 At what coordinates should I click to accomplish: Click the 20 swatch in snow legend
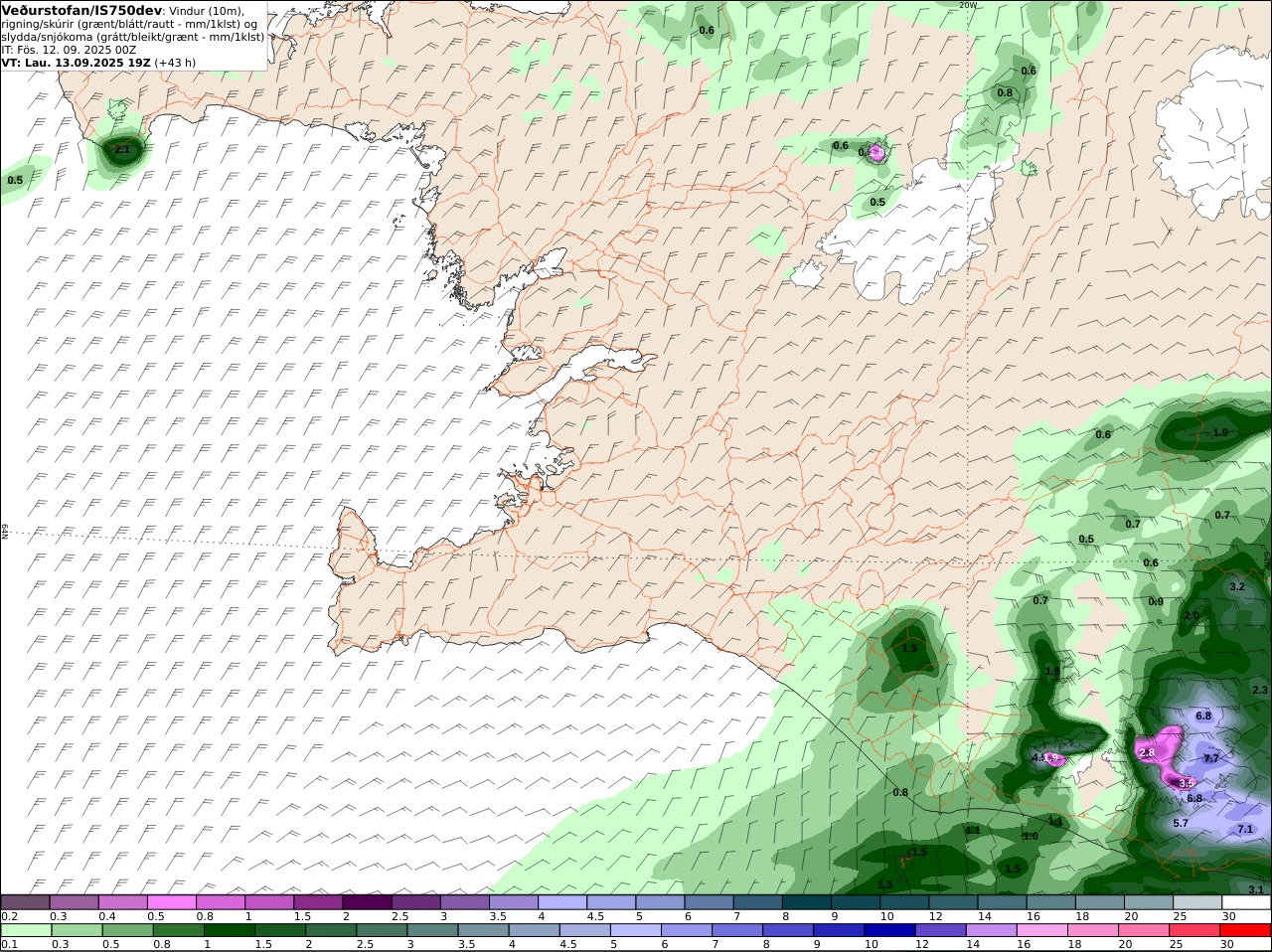tap(1149, 902)
